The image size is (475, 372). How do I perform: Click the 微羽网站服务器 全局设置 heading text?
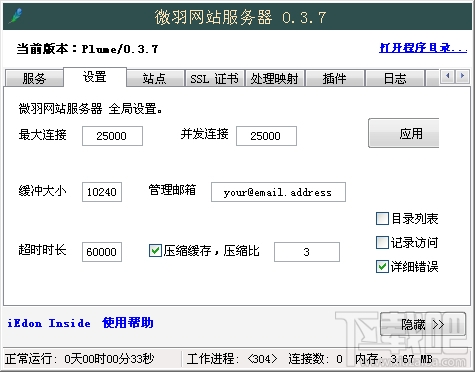click(x=90, y=109)
